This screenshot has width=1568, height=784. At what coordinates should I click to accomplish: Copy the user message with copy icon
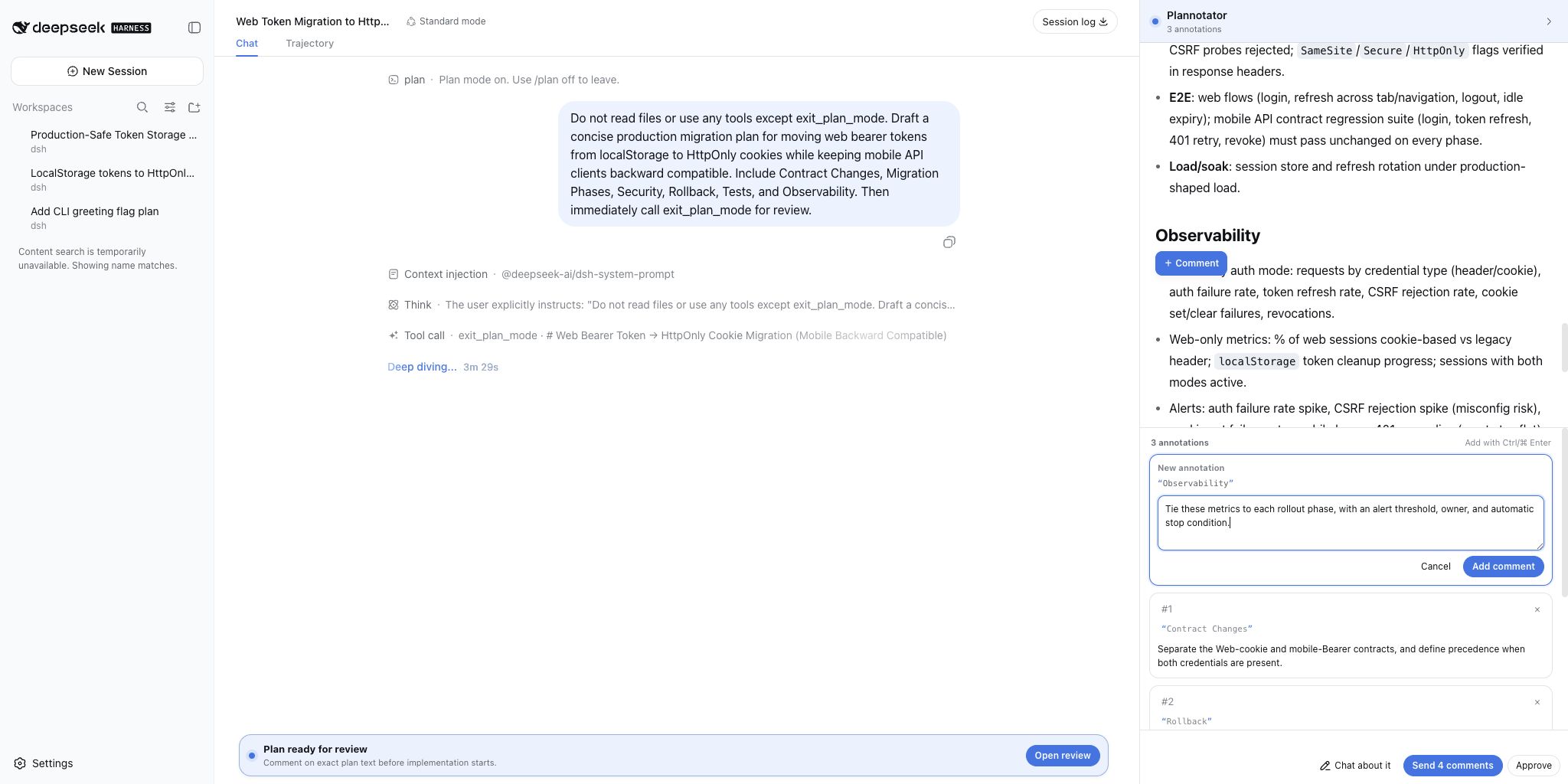[x=949, y=243]
